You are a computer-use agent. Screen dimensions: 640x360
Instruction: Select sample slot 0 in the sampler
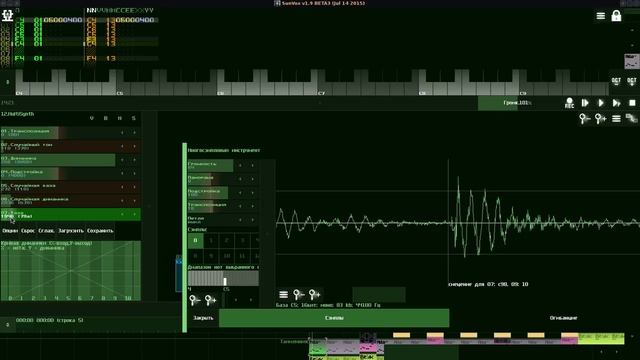(x=196, y=240)
